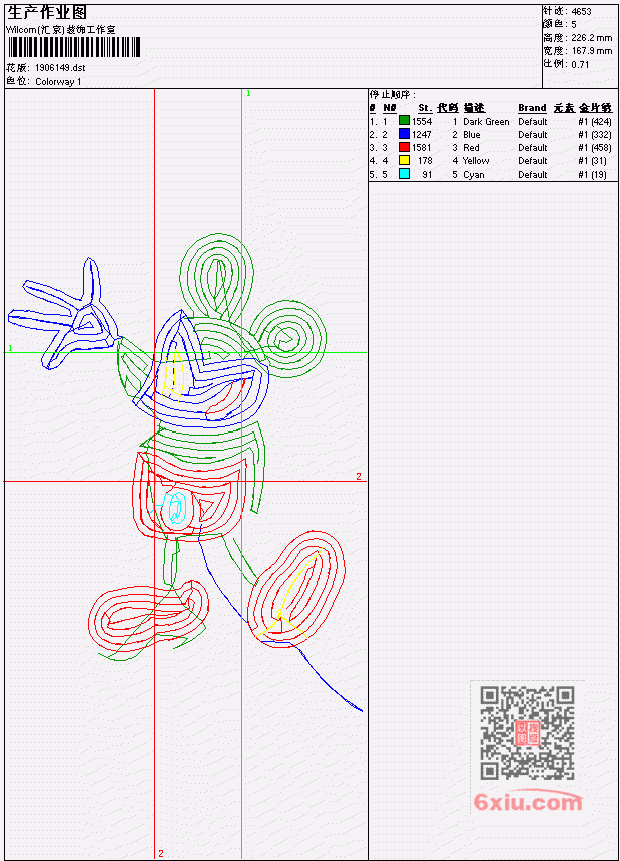
Task: Select stitch count 91 in row 5
Action: coord(427,175)
